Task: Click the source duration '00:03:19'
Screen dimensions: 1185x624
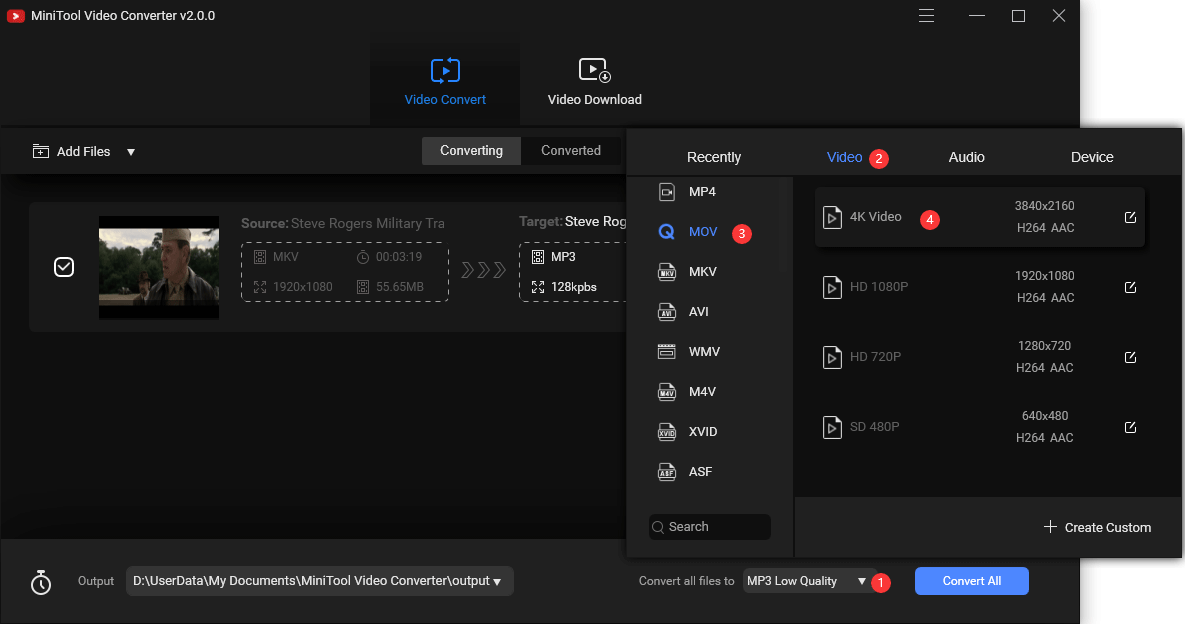Action: coord(399,257)
